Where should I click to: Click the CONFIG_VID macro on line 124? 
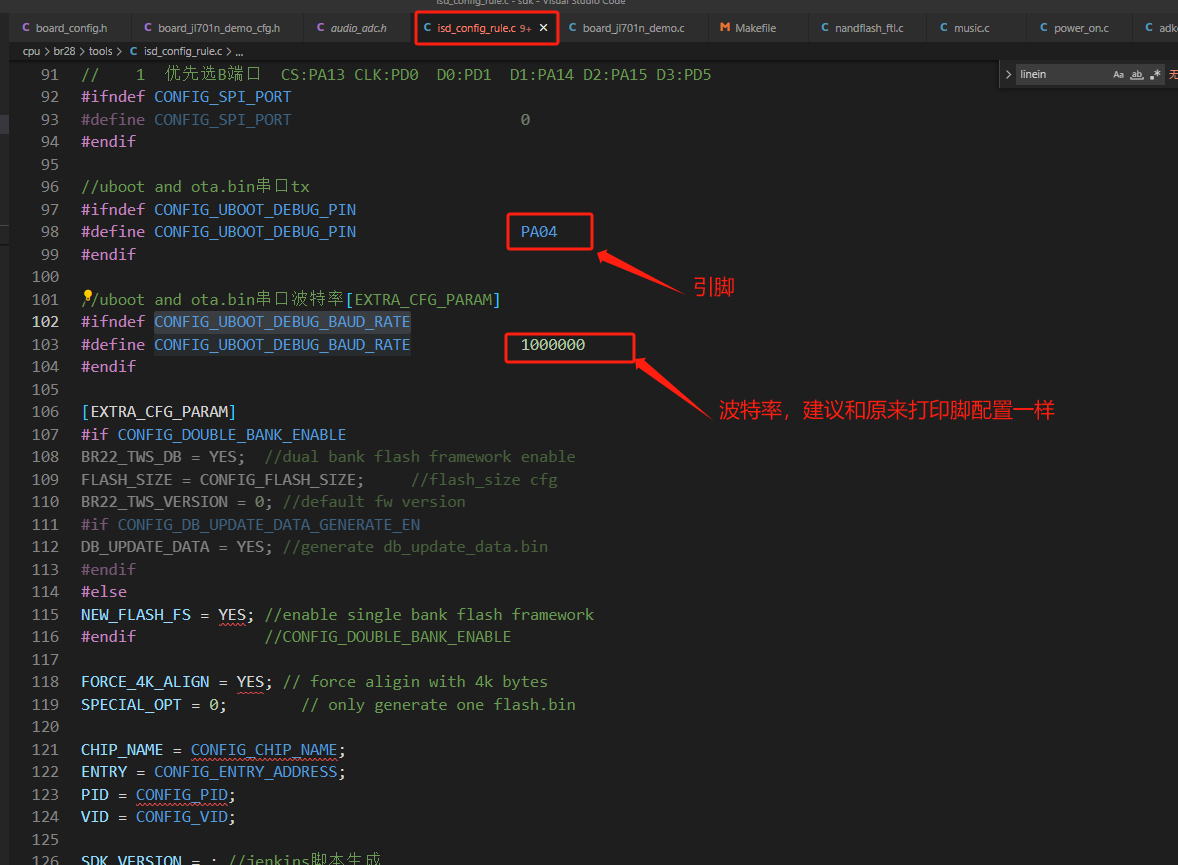[x=182, y=817]
